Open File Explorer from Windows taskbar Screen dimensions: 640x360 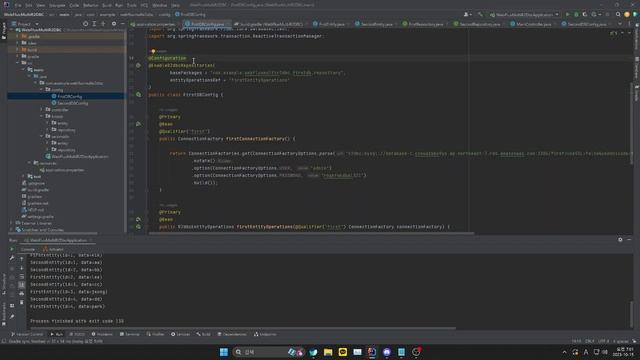point(328,352)
